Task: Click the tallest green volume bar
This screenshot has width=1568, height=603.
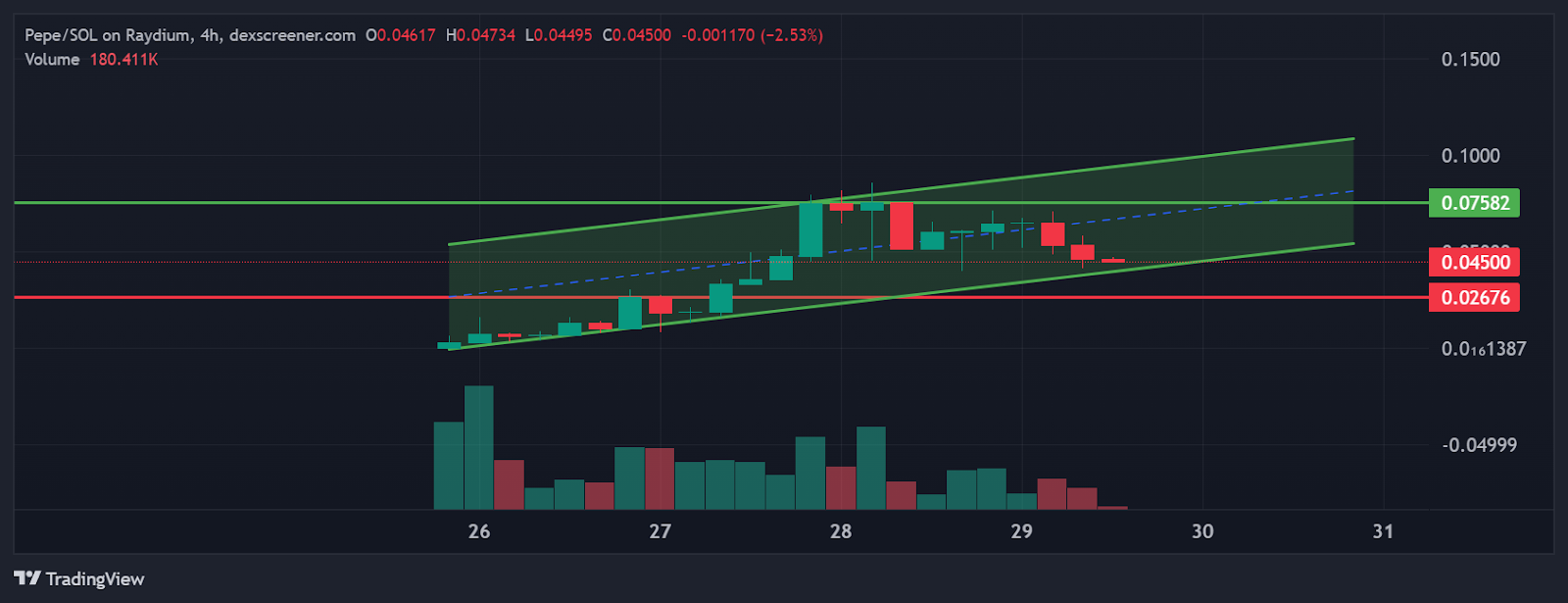Action: click(x=479, y=447)
